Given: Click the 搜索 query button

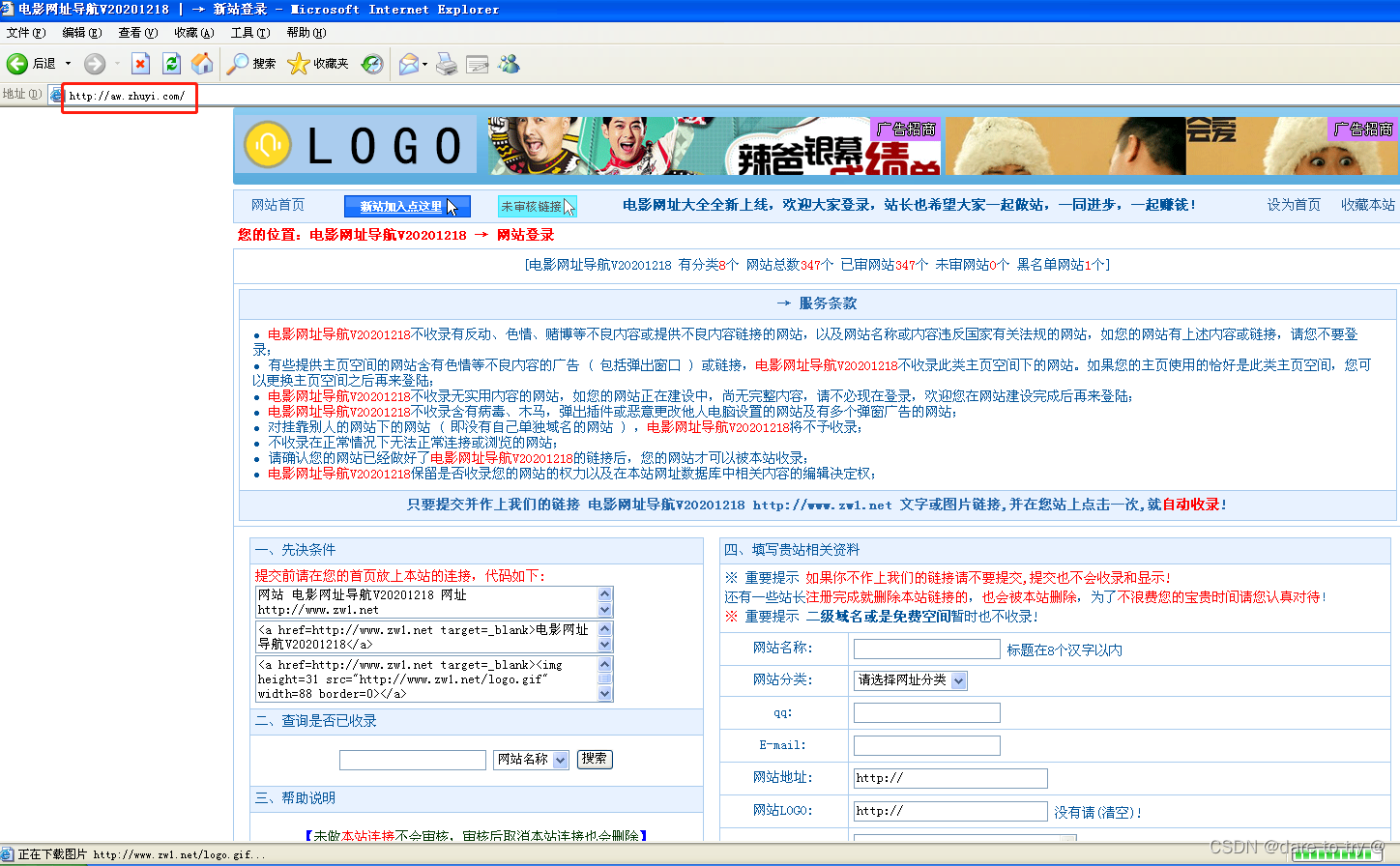Looking at the screenshot, I should pos(595,760).
